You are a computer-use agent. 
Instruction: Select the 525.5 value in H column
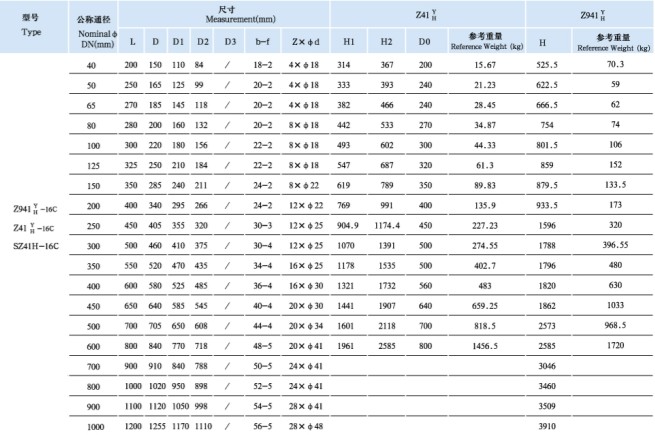click(548, 64)
